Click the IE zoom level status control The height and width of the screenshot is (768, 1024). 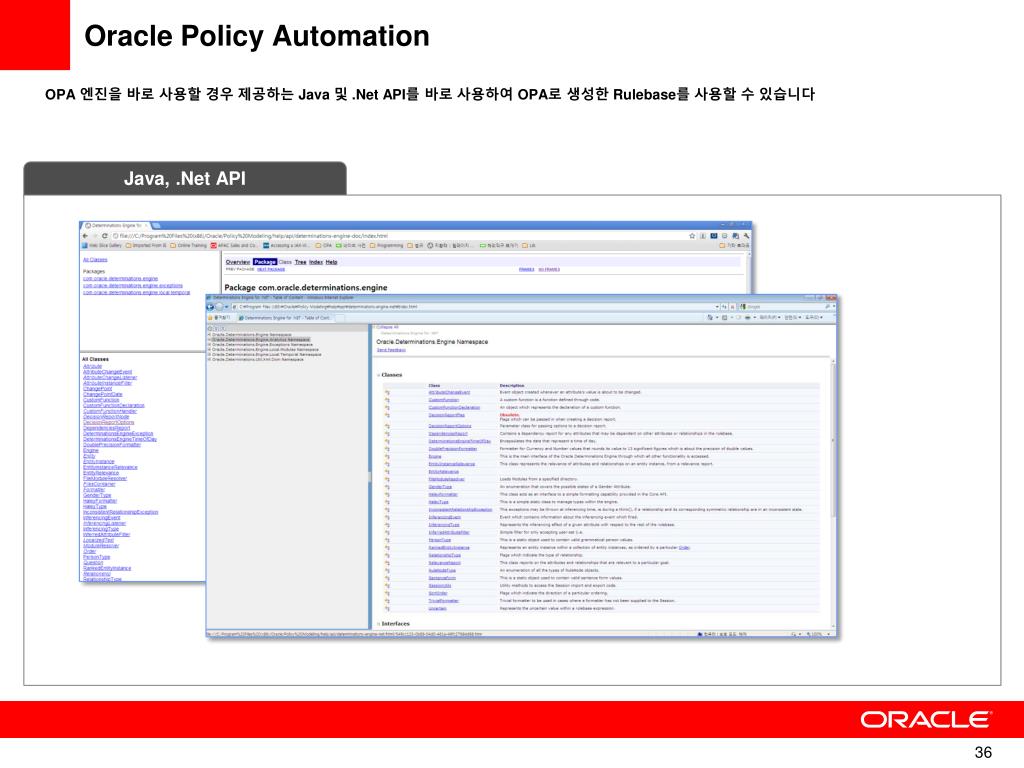coord(817,634)
